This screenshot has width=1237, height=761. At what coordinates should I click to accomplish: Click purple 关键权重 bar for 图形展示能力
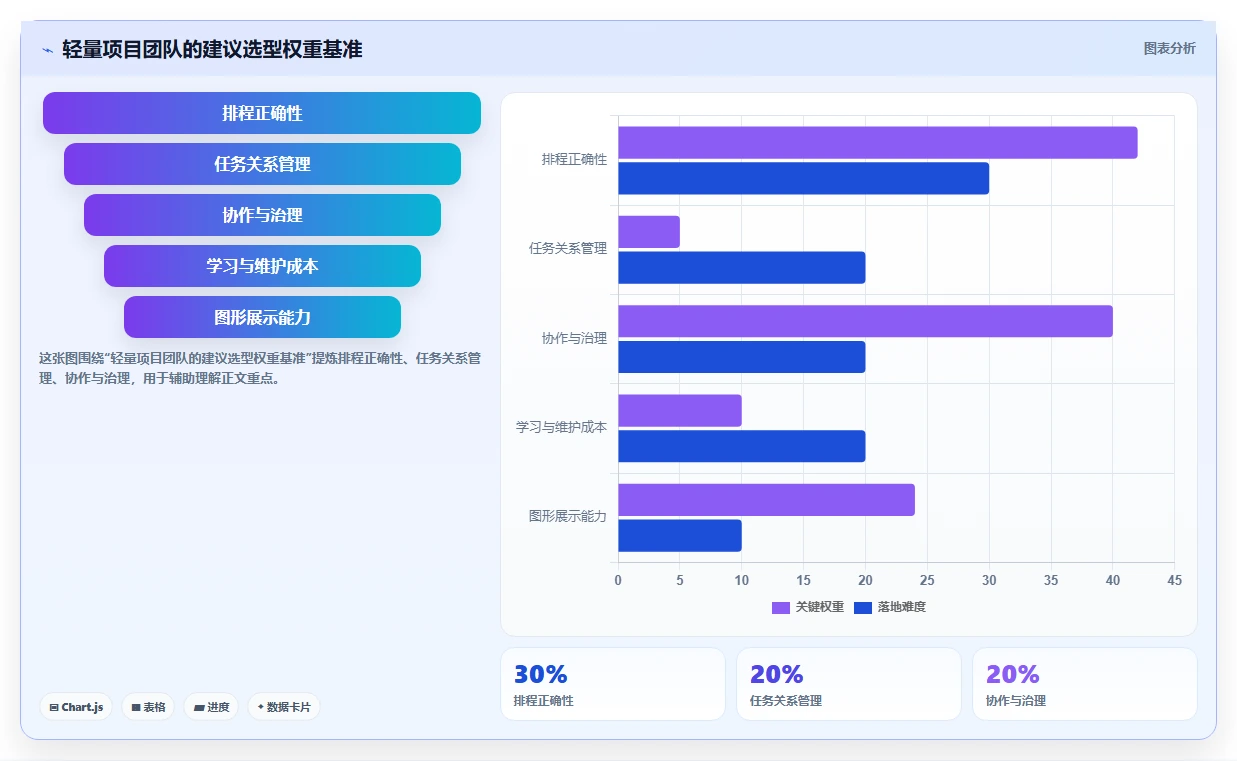766,500
